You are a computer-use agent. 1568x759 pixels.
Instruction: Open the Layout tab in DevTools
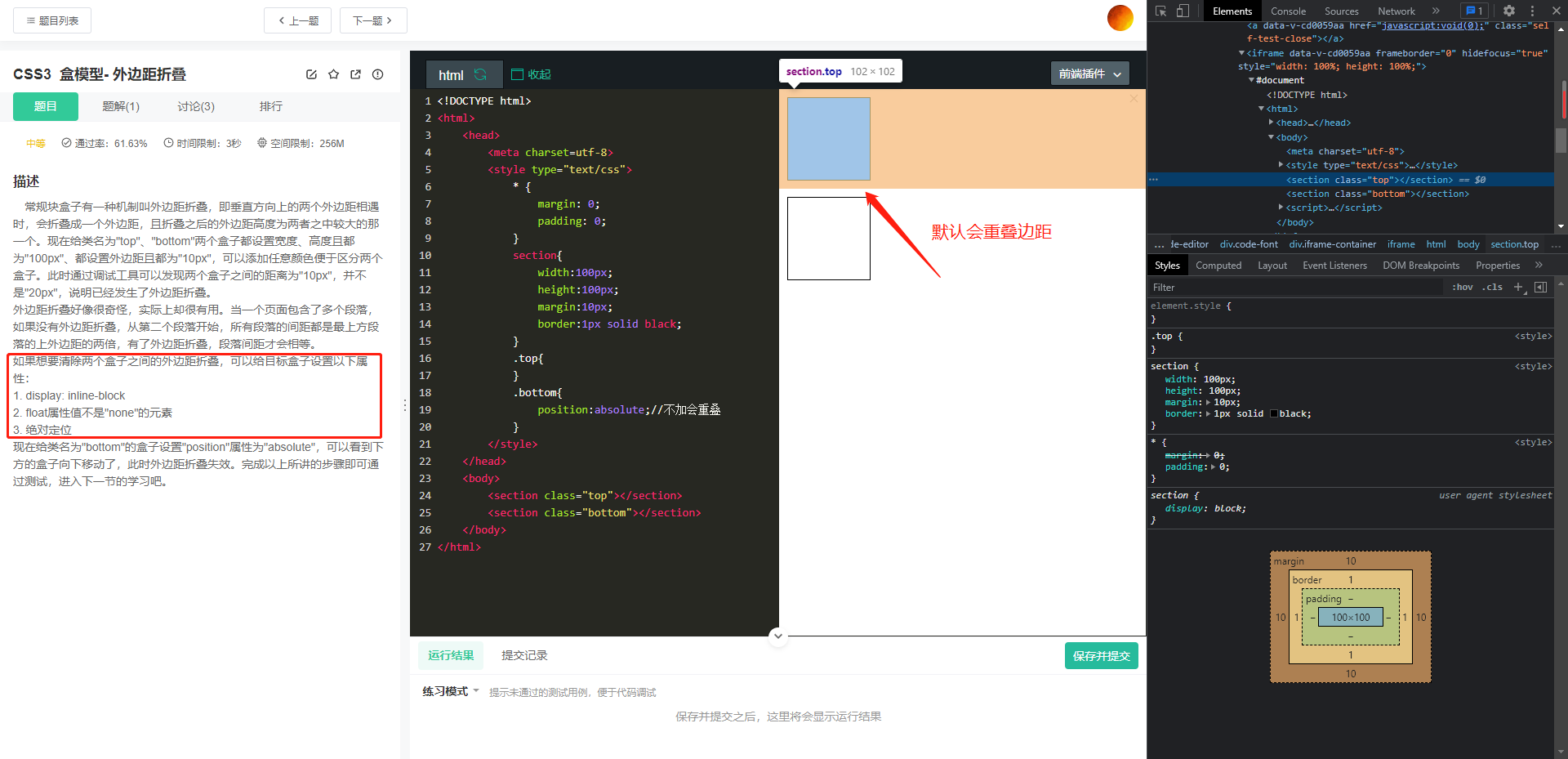point(1272,266)
